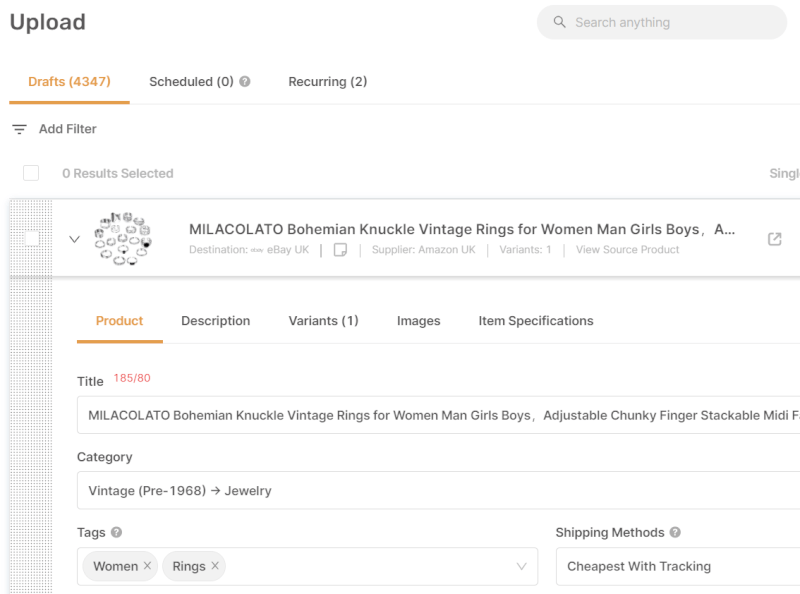Click the note icon next to eBay UK
Viewport: 800px width, 594px height.
pos(340,250)
